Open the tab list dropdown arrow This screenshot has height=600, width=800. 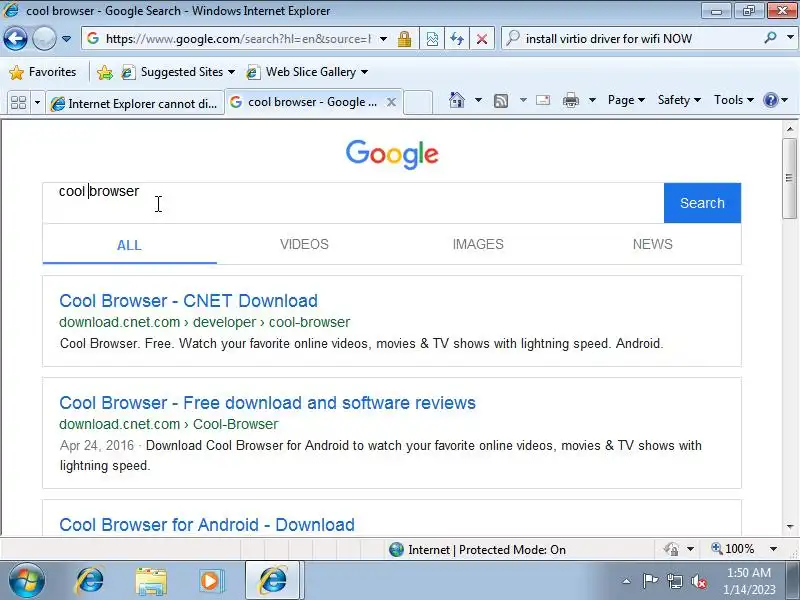click(x=37, y=103)
